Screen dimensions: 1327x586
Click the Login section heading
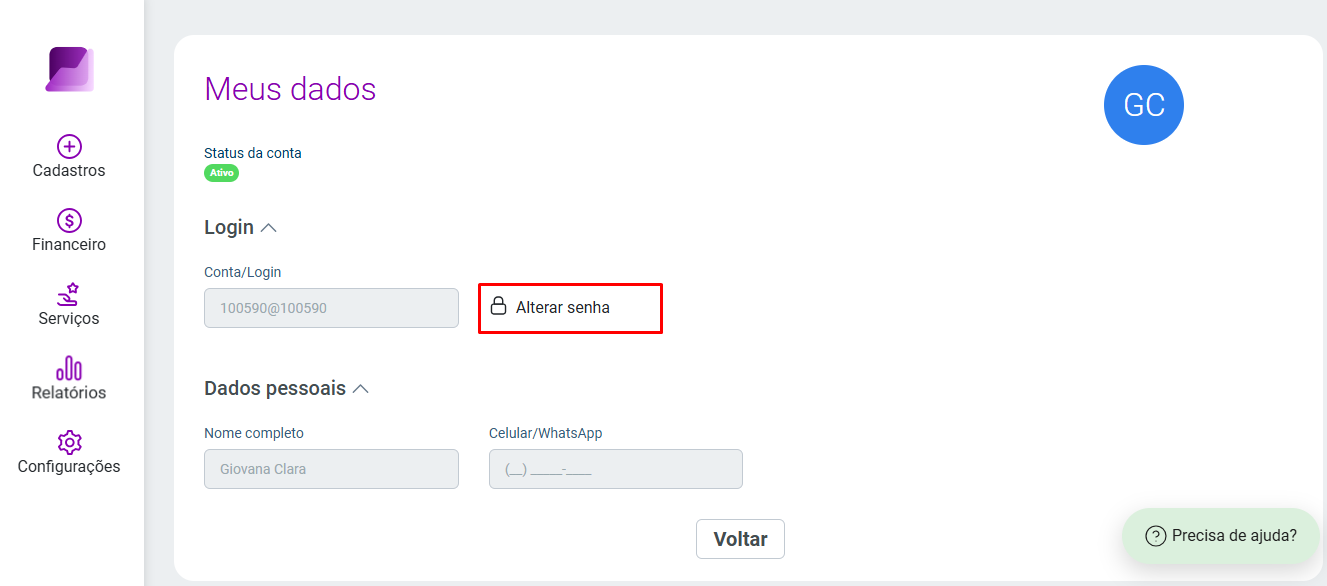(229, 227)
